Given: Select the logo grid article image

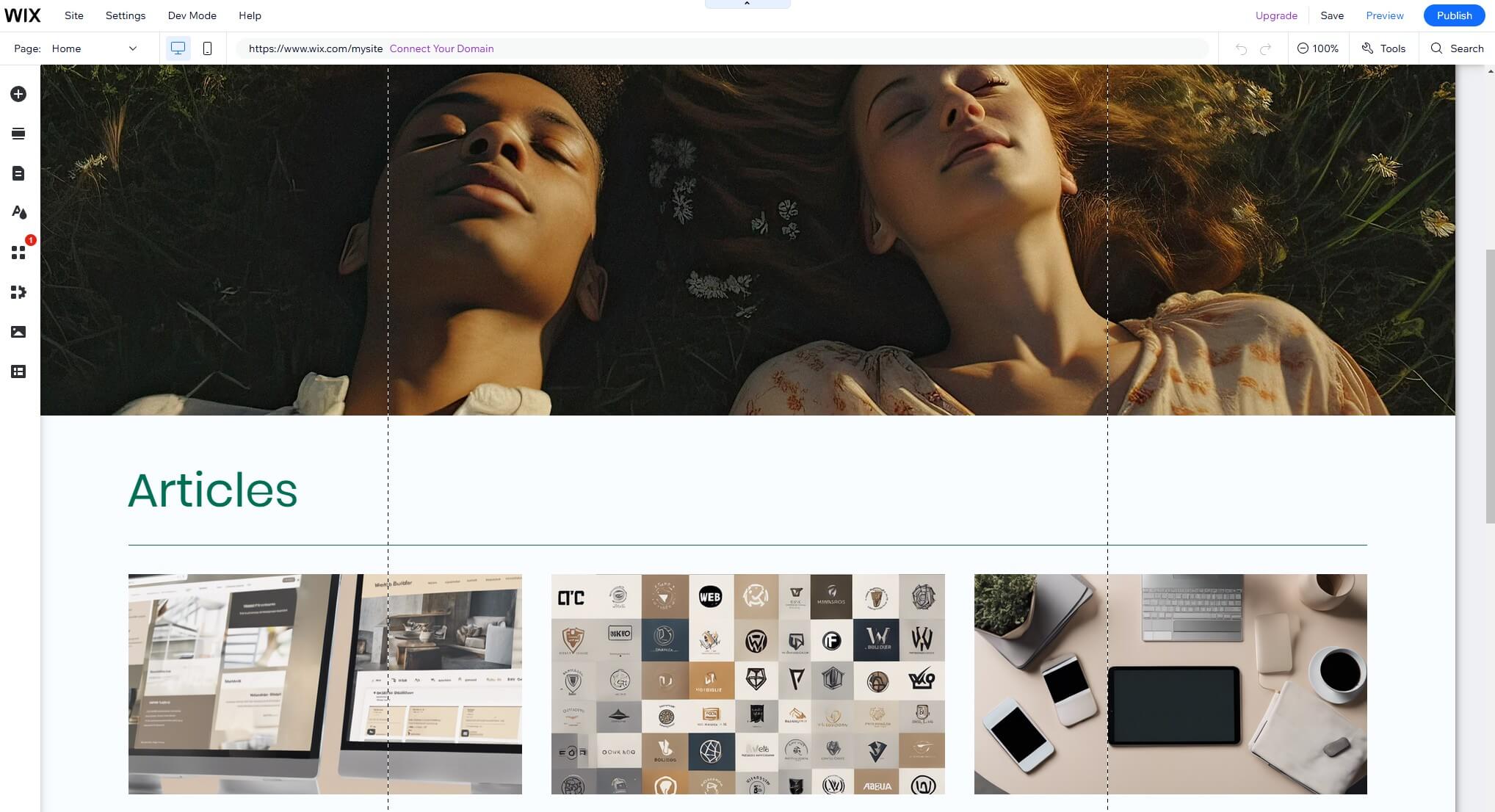Looking at the screenshot, I should pyautogui.click(x=748, y=684).
